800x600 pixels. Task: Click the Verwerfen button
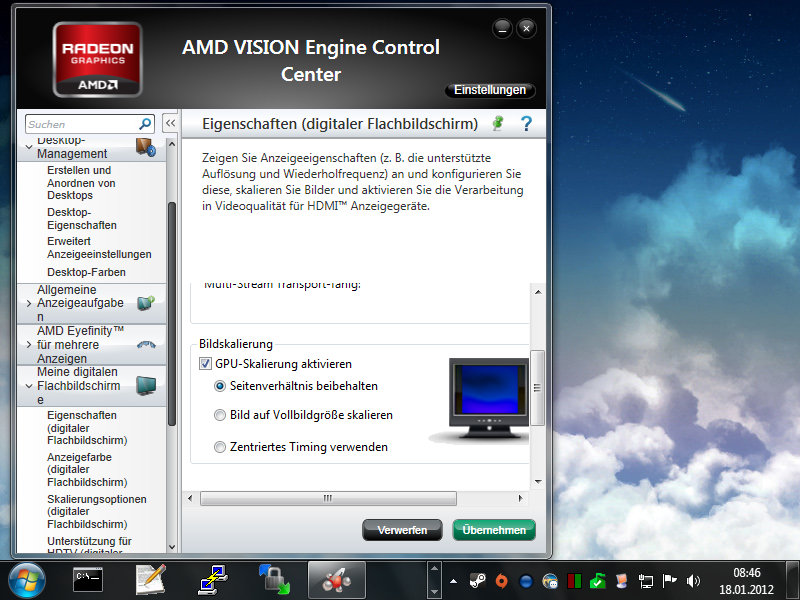click(x=402, y=531)
